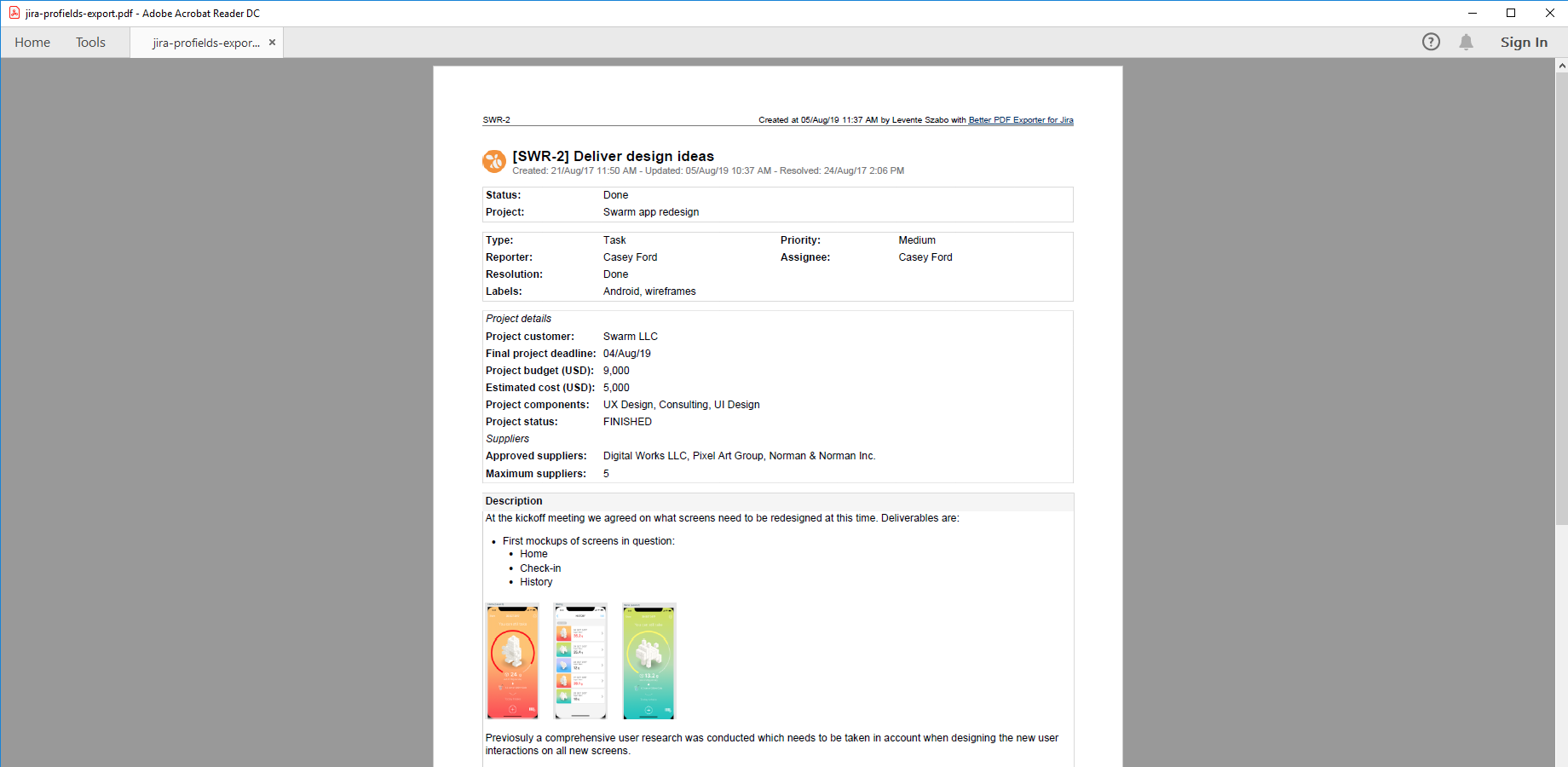1568x767 pixels.
Task: Click the notifications bell icon
Action: [x=1466, y=42]
